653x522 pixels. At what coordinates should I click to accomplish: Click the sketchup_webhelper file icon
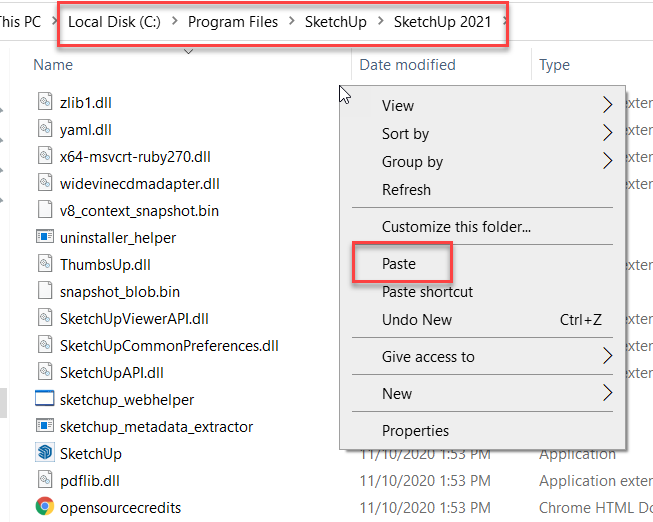[44, 399]
